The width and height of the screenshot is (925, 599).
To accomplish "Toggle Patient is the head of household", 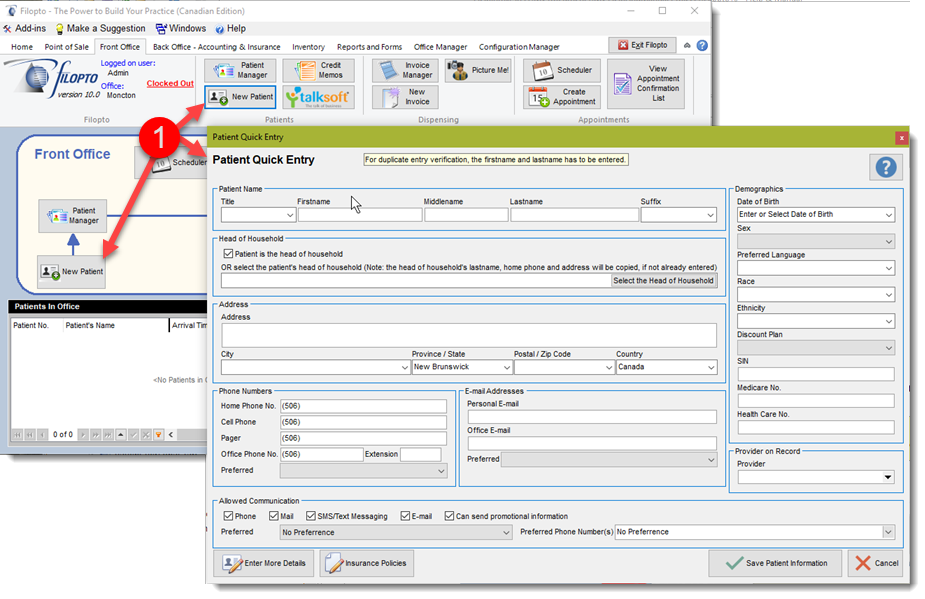I will (x=228, y=254).
